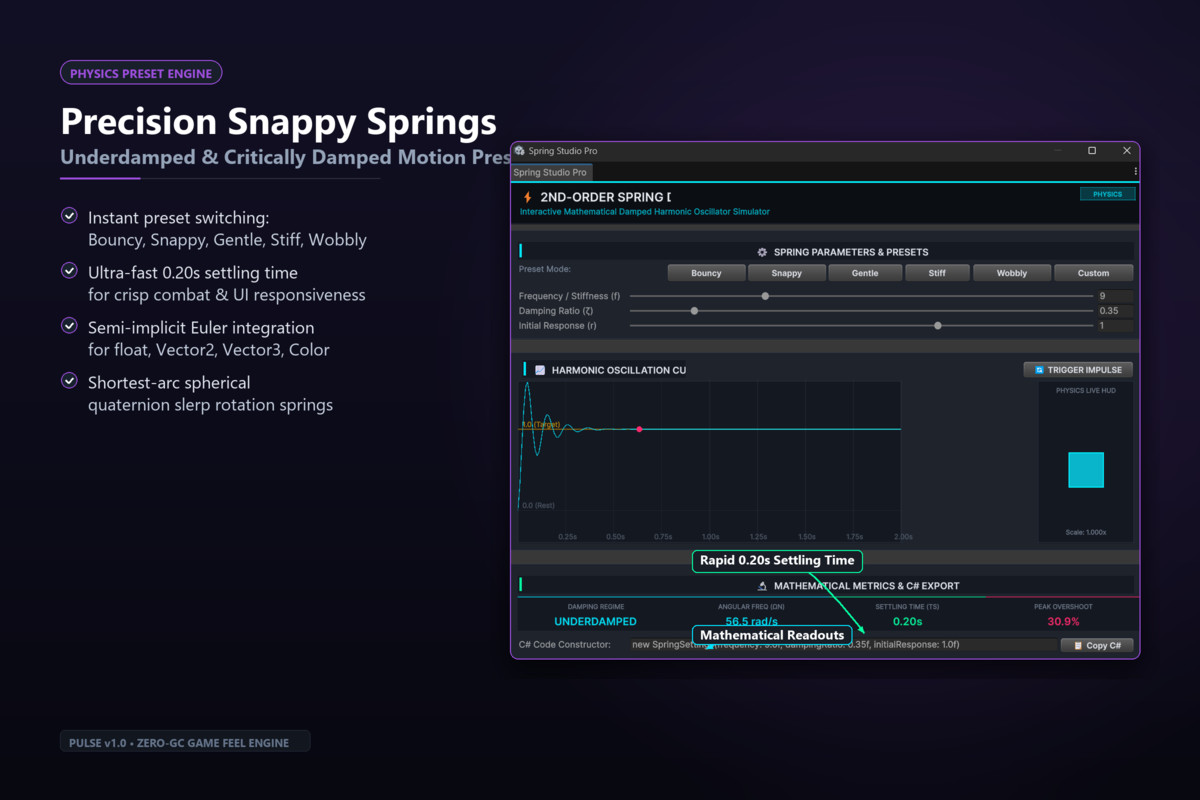
Task: Click the microscope icon beside Mathematical Metrics
Action: point(762,586)
